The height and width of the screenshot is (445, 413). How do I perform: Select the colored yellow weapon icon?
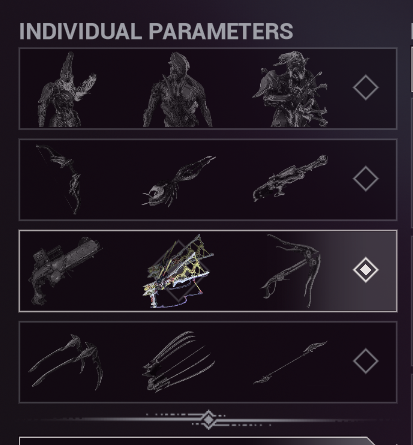tap(178, 271)
